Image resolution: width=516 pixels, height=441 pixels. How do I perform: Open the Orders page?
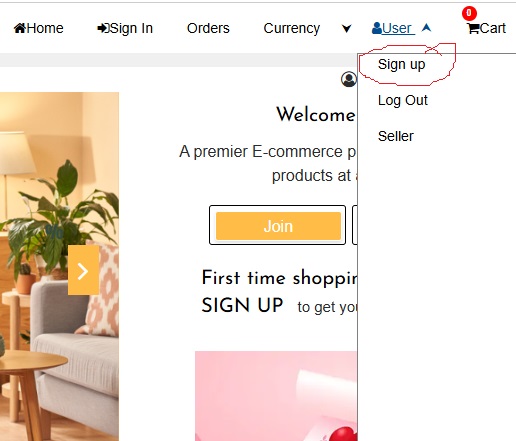(x=208, y=28)
